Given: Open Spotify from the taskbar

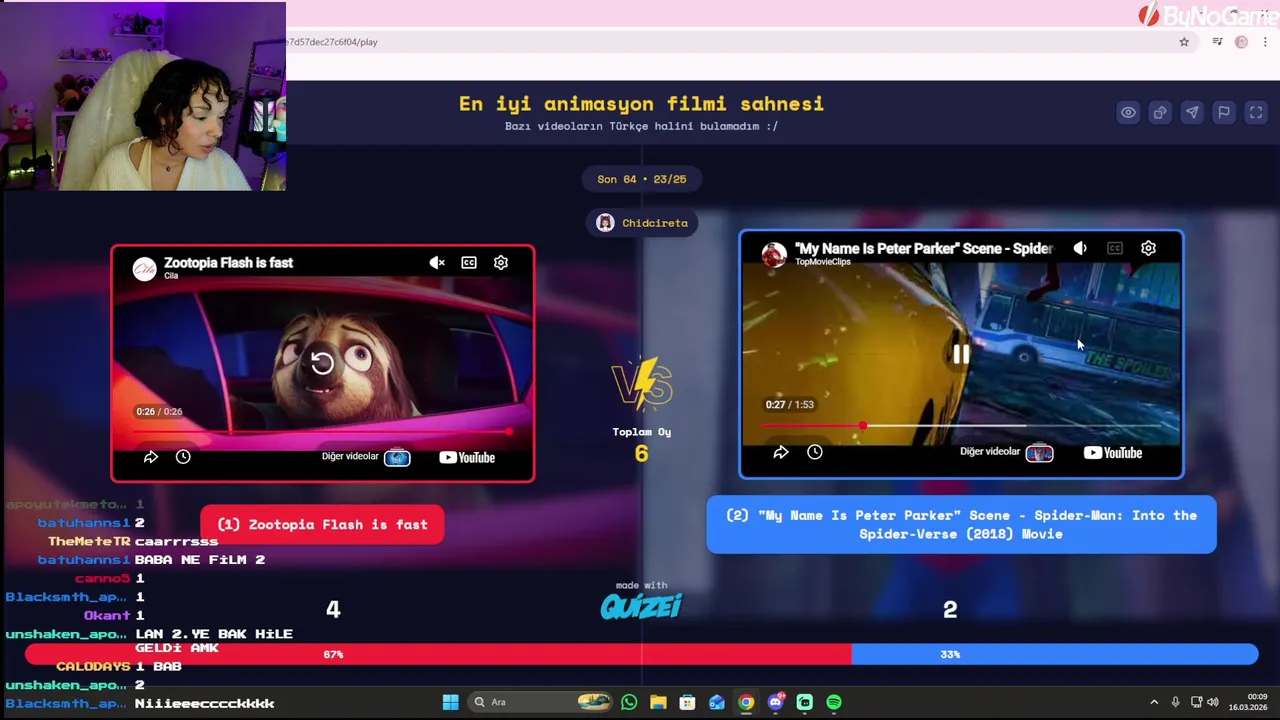Looking at the screenshot, I should [x=834, y=702].
